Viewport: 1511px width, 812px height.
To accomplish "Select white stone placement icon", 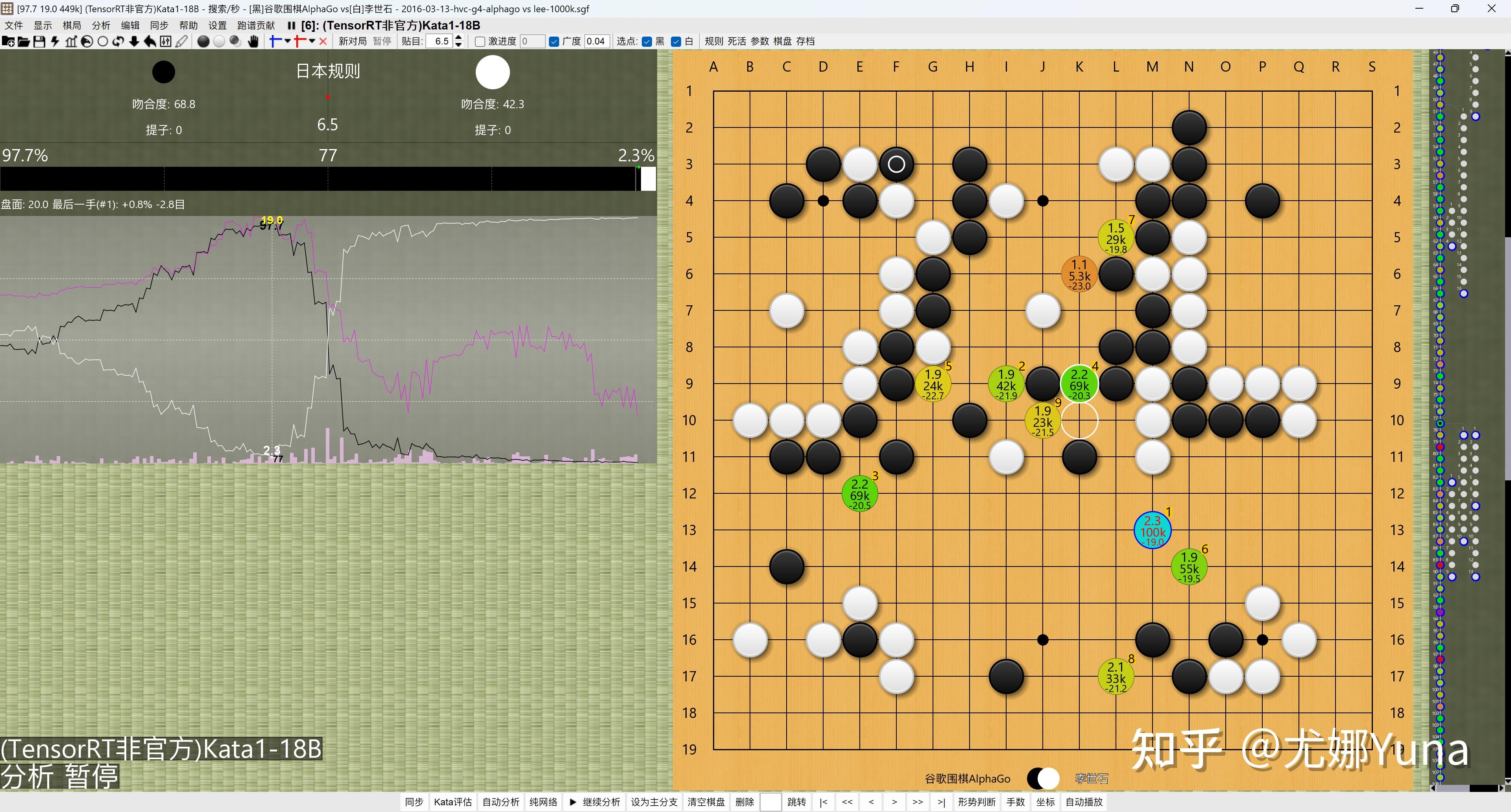I will click(x=219, y=41).
